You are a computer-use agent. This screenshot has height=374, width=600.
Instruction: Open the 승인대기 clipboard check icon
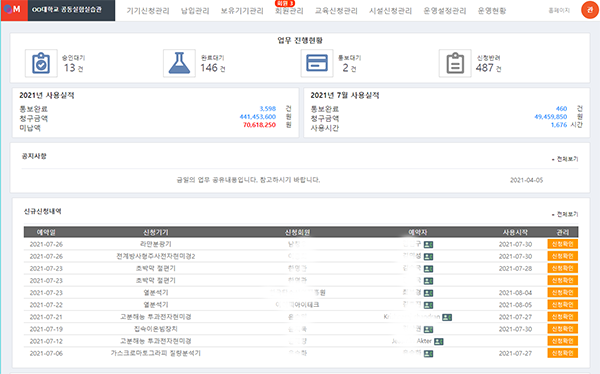tap(41, 64)
